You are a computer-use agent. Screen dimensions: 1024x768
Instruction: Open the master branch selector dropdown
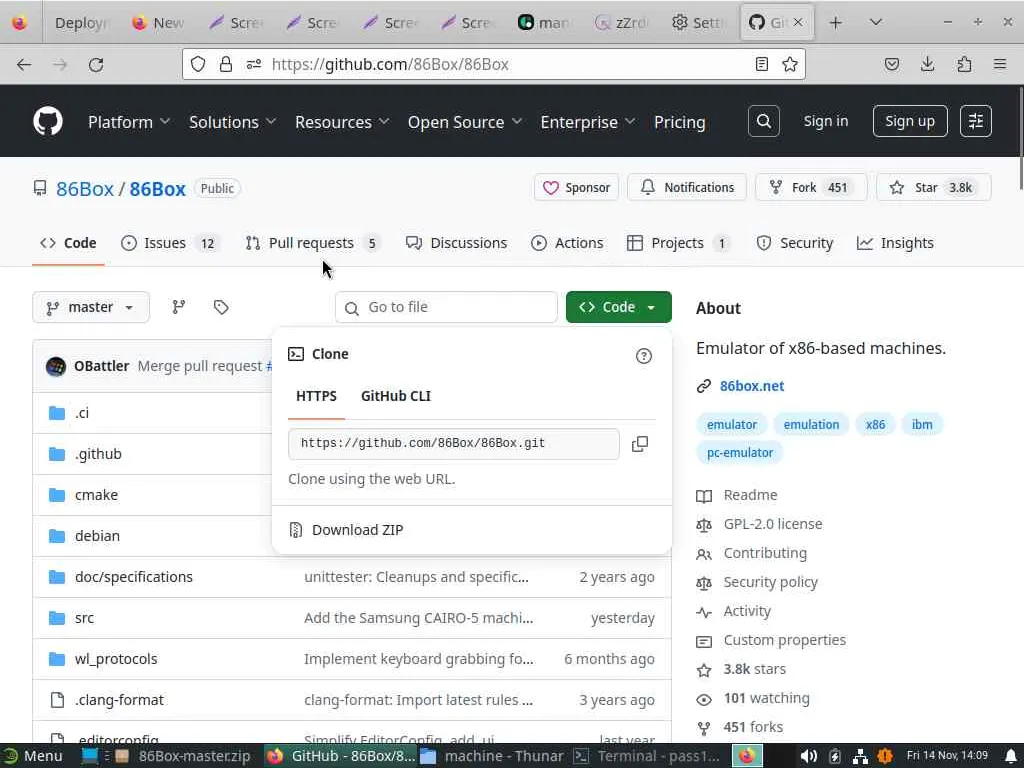[91, 307]
